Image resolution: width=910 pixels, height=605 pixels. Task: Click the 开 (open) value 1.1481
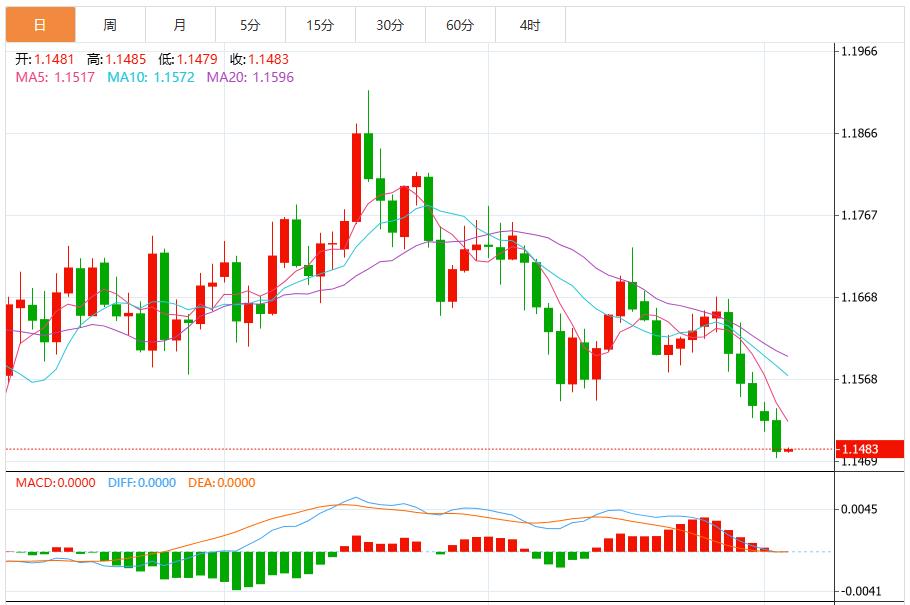coord(44,59)
